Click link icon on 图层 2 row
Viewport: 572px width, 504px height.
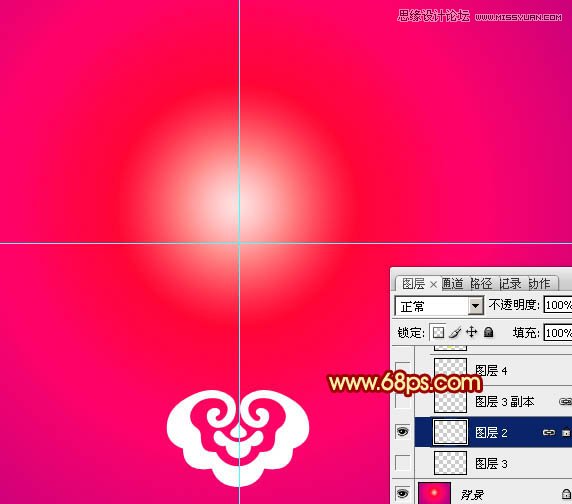549,433
